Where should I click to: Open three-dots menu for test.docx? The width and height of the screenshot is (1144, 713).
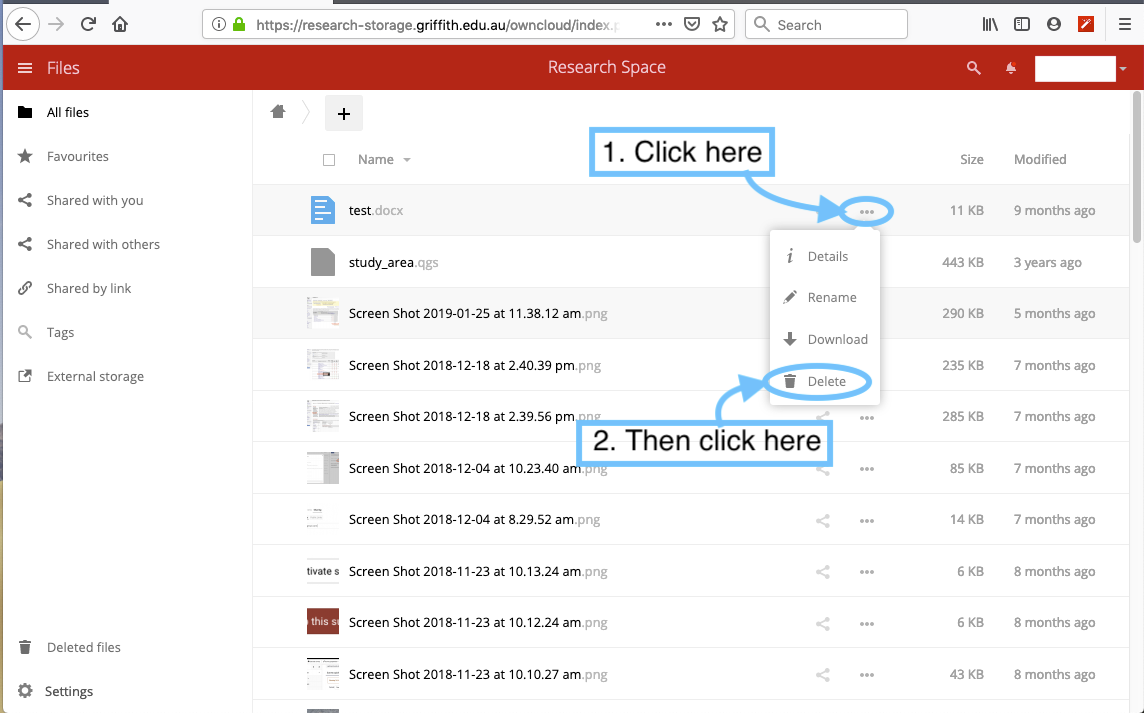[866, 211]
